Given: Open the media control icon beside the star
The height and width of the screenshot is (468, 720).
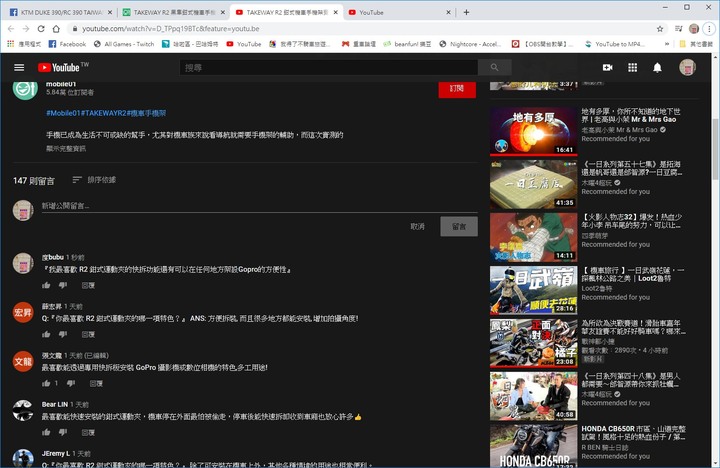Looking at the screenshot, I should tap(678, 28).
